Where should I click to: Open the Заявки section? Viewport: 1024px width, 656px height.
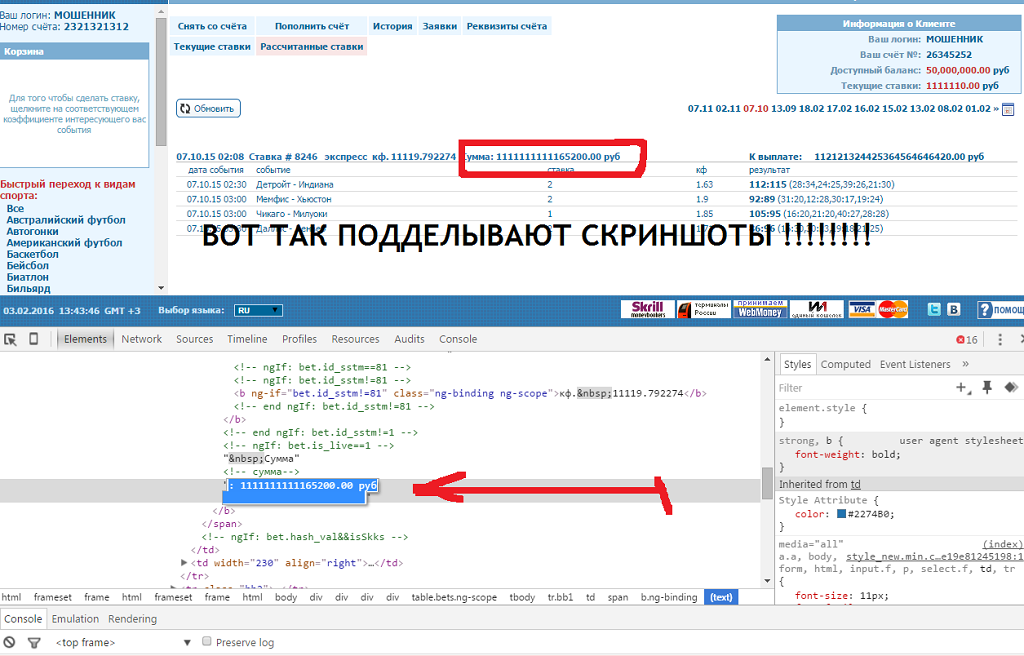[440, 26]
